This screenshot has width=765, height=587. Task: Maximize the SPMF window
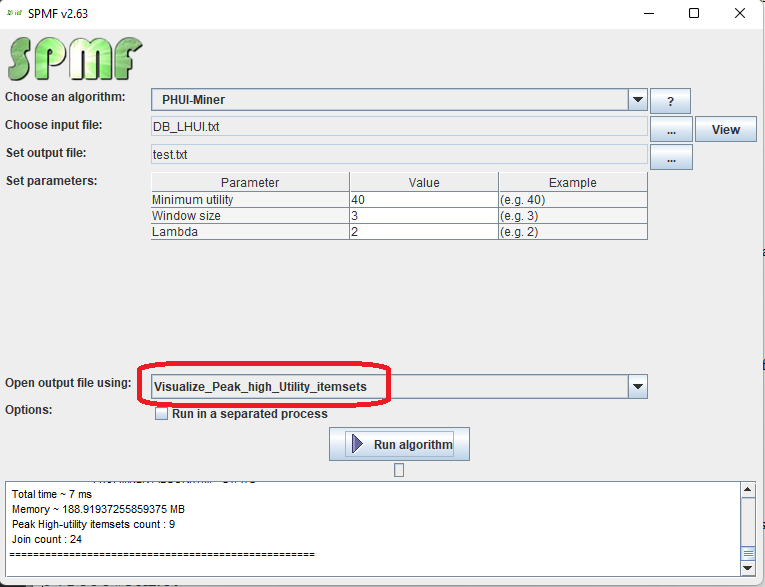point(693,14)
